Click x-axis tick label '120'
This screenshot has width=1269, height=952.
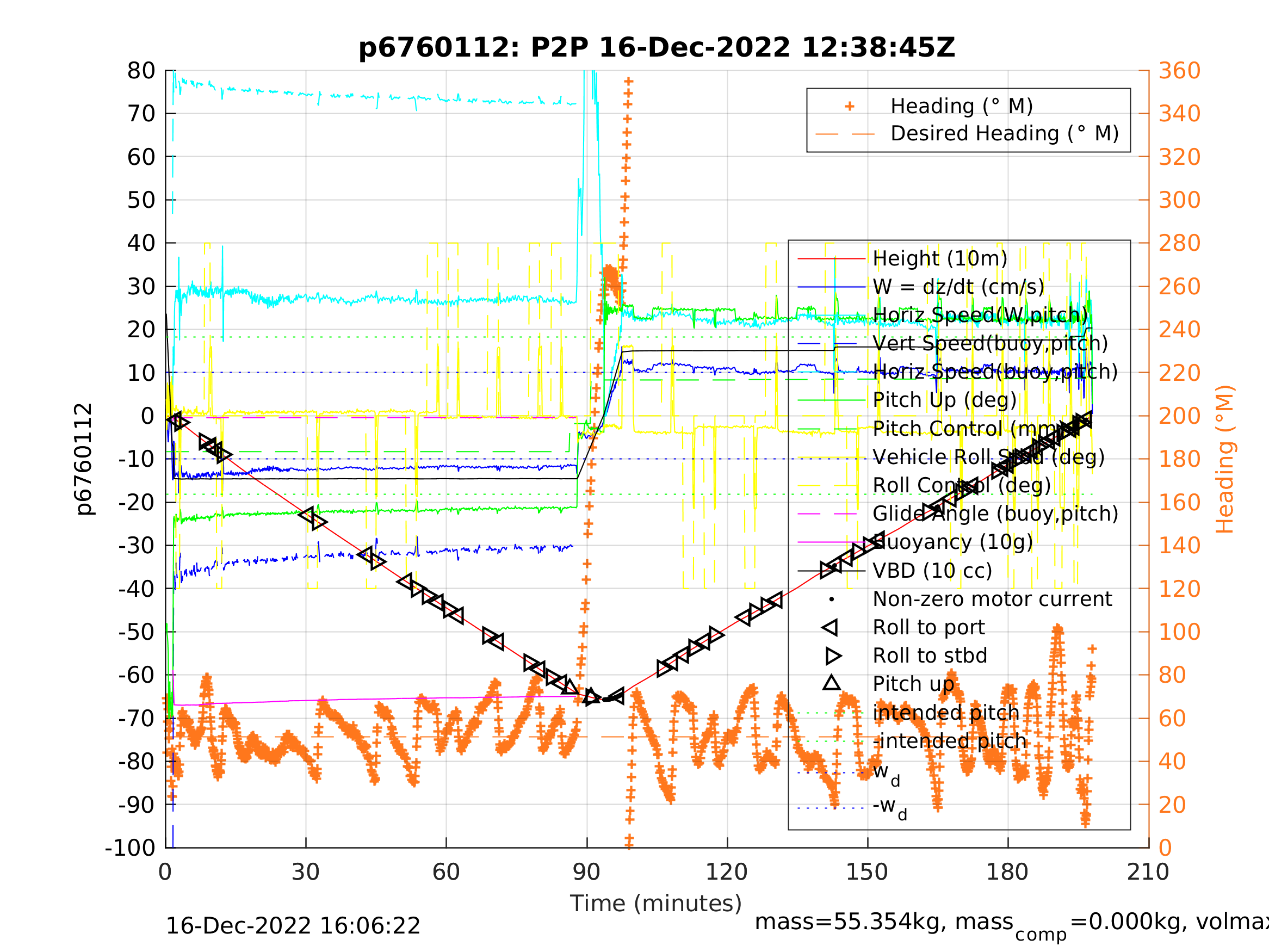pyautogui.click(x=727, y=872)
